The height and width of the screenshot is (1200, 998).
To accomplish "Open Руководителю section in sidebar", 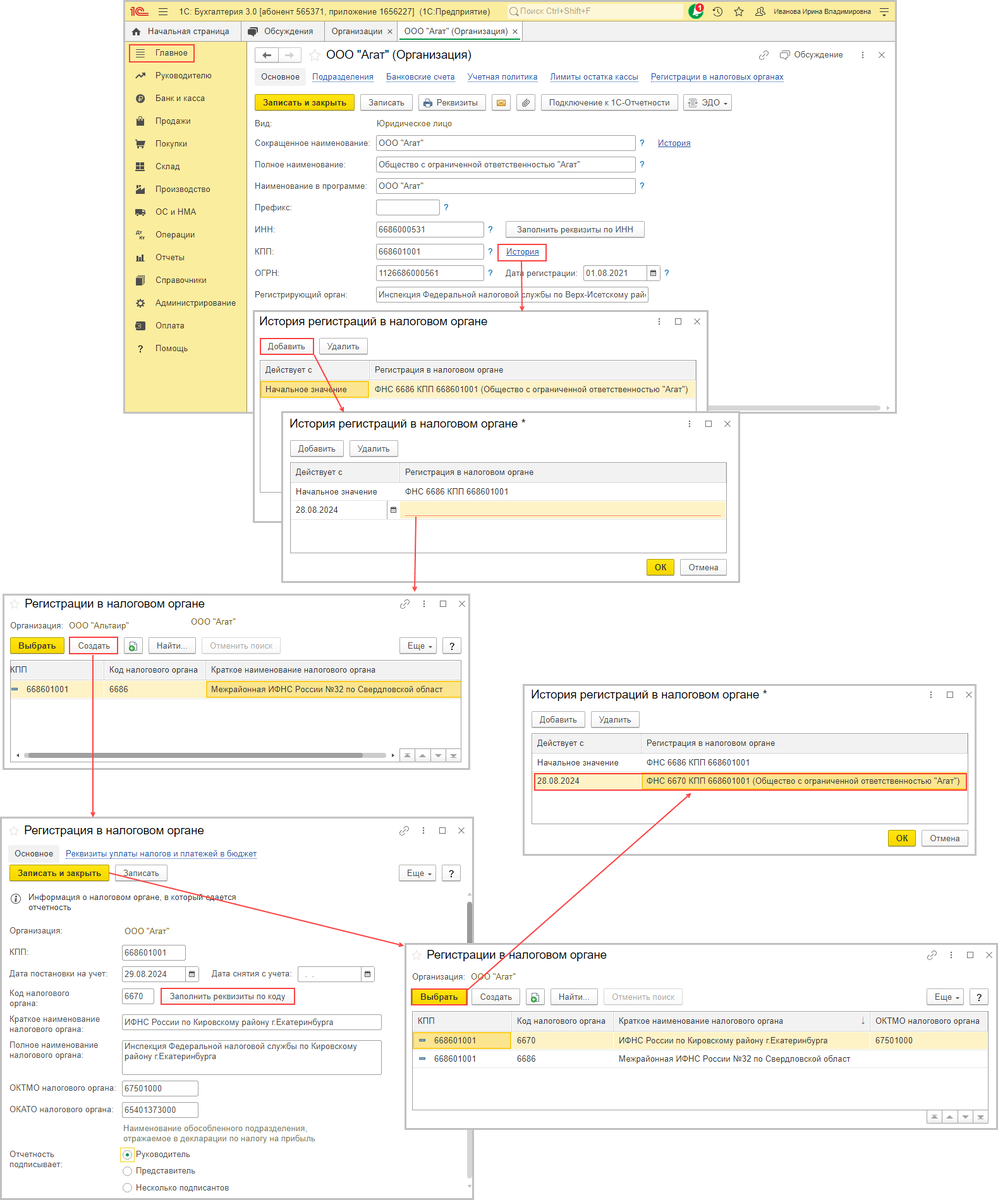I will 183,75.
